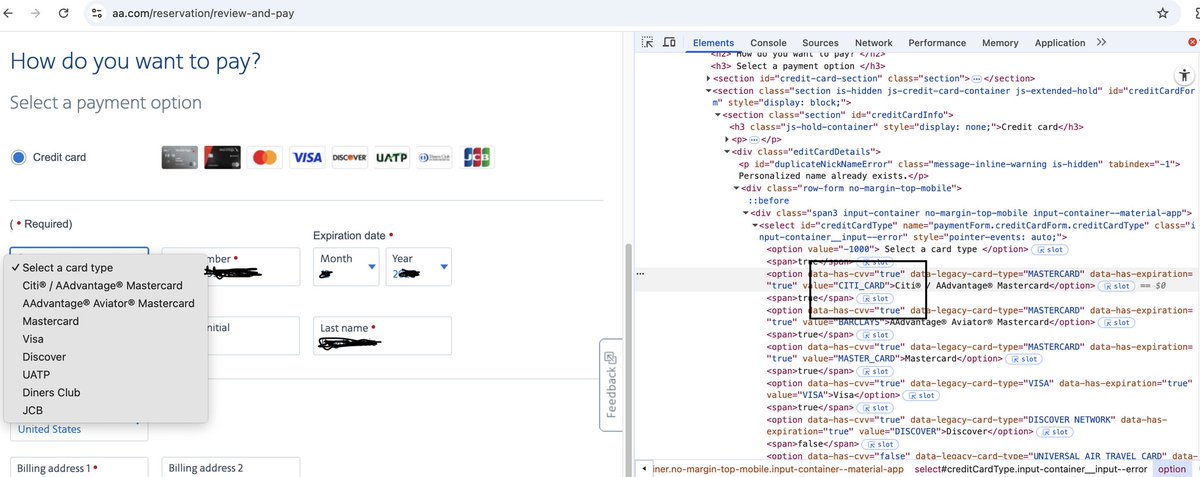Image resolution: width=1200 pixels, height=477 pixels.
Task: Choose Citi / AAdvantage Mastercard option
Action: [106, 286]
